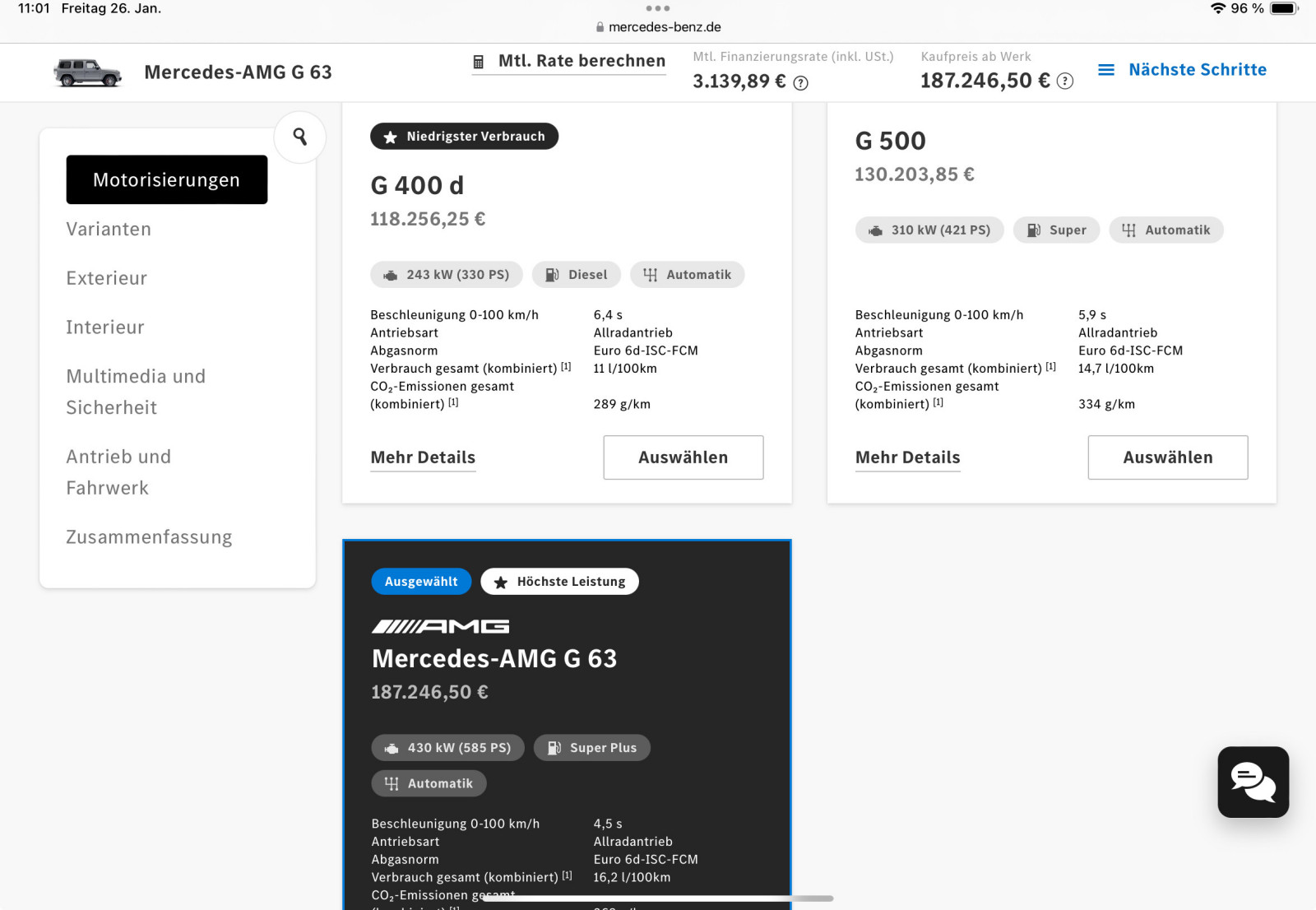Click the Kaufpreis info question mark icon
Viewport: 1316px width, 910px height.
pyautogui.click(x=1064, y=81)
